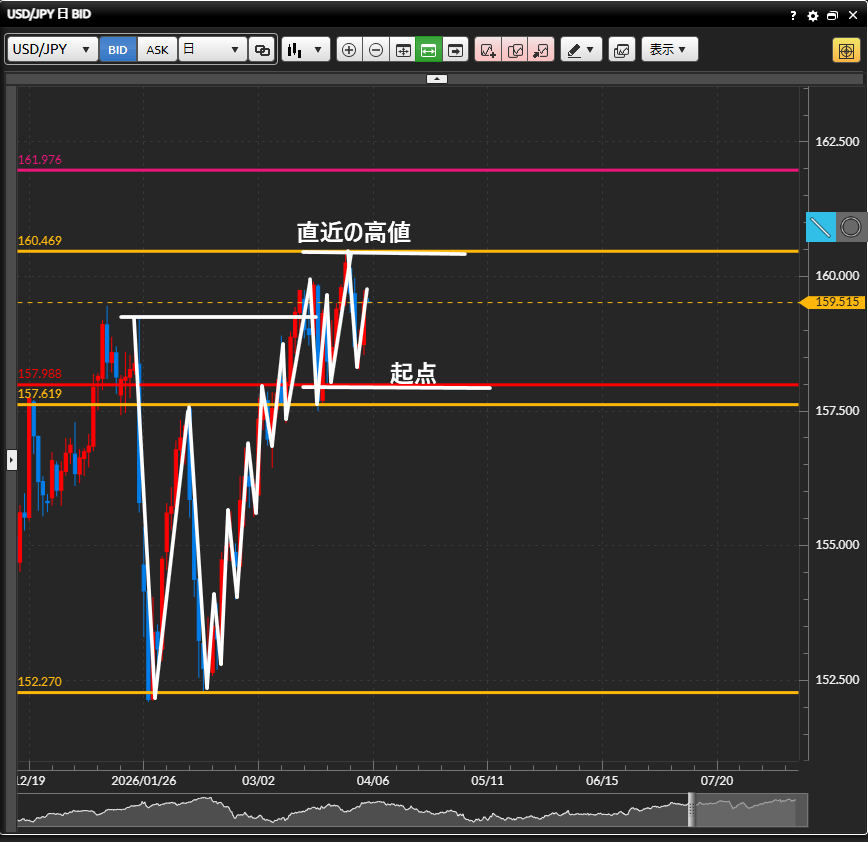Viewport: 868px width, 842px height.
Task: Switch price display to ASK
Action: (x=157, y=50)
